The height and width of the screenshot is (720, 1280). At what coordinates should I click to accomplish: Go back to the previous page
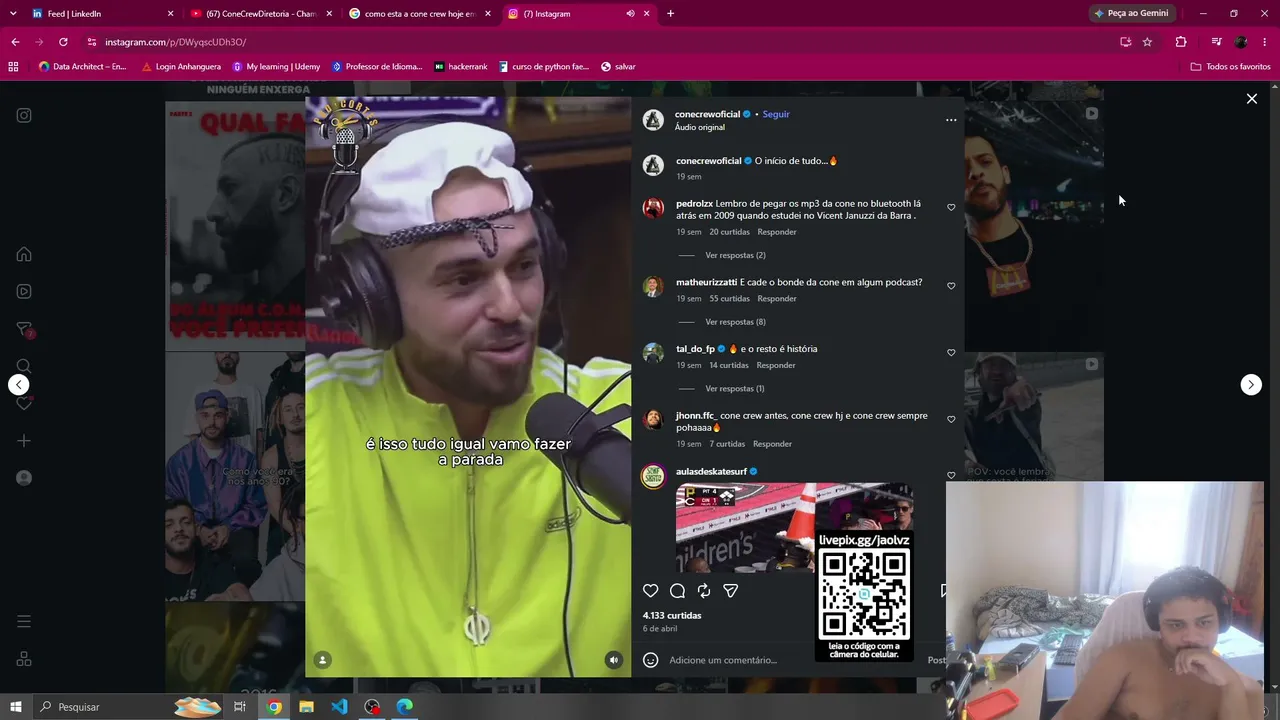[15, 42]
